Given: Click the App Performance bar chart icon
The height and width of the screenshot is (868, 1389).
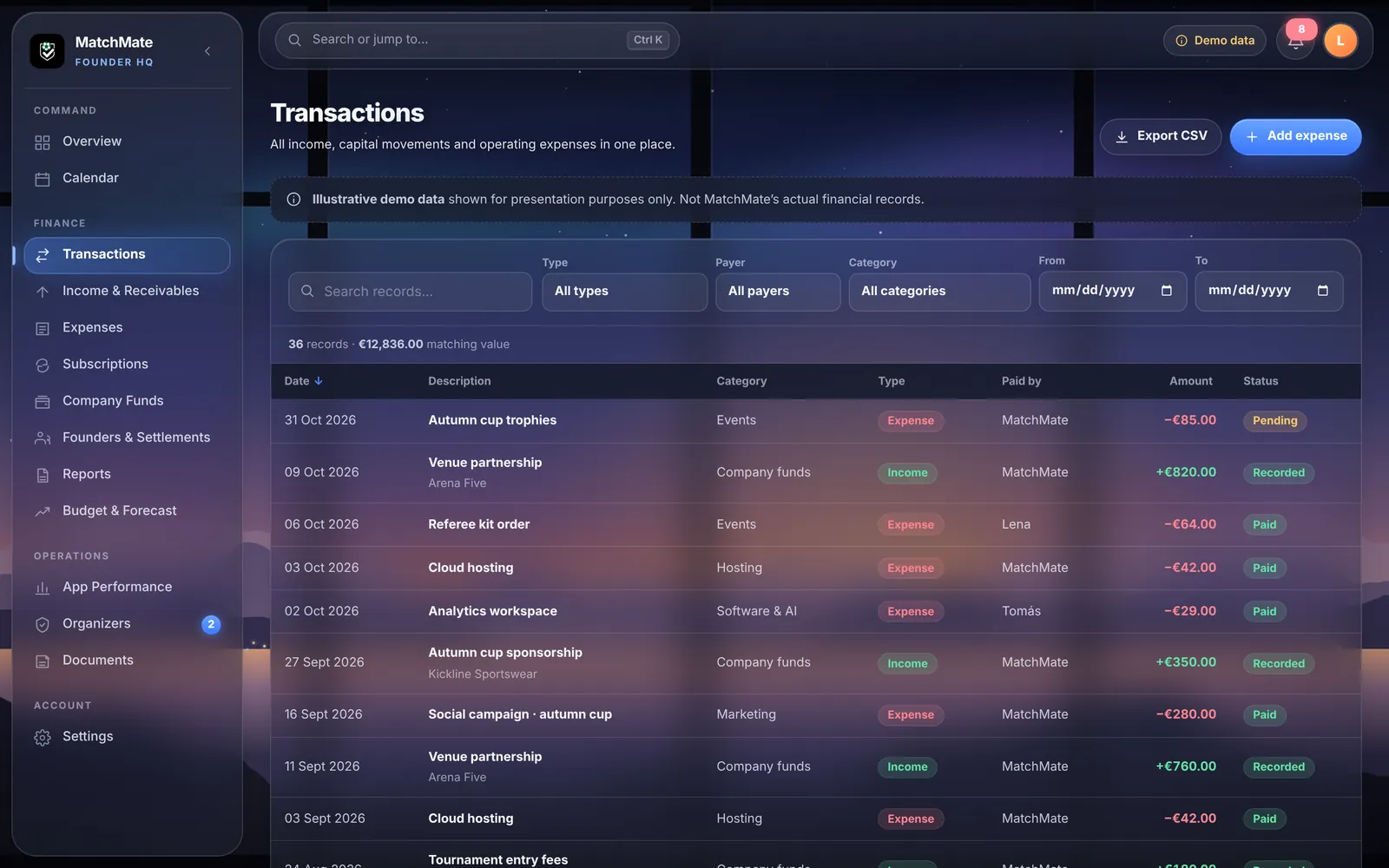Looking at the screenshot, I should tap(43, 588).
